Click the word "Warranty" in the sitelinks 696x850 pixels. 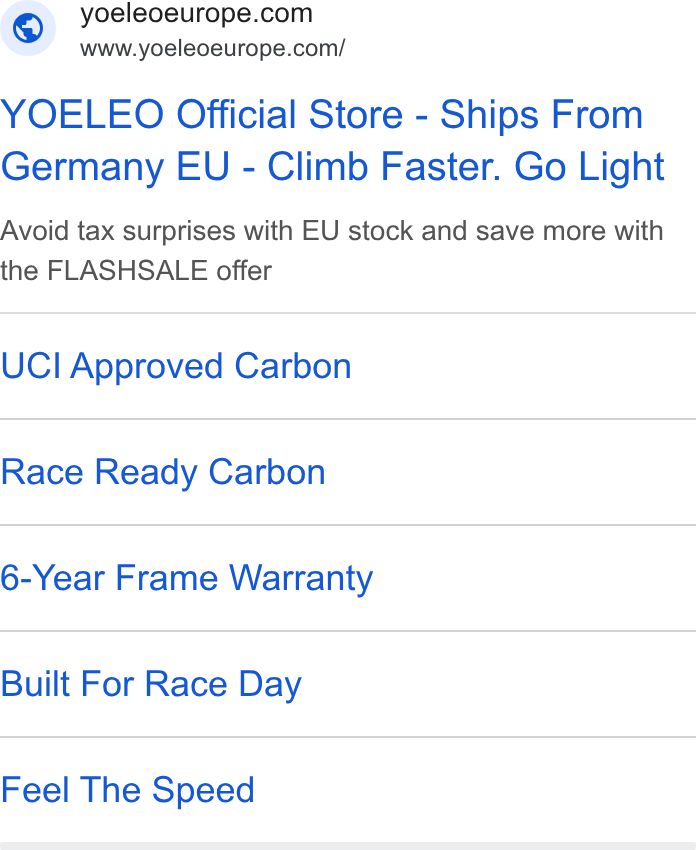pos(301,578)
